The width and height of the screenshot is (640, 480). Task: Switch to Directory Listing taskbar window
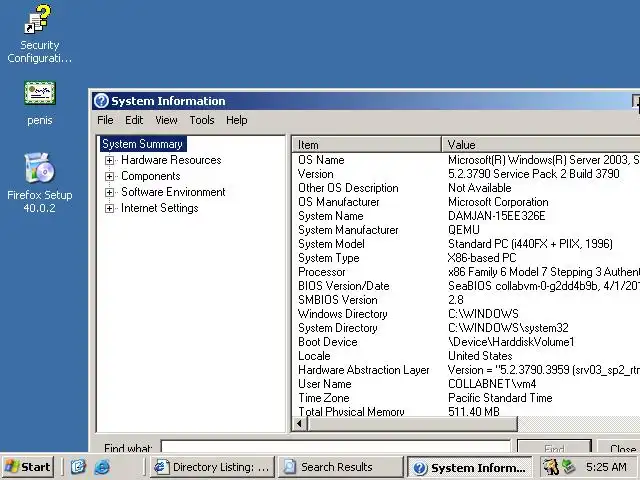[x=212, y=467]
